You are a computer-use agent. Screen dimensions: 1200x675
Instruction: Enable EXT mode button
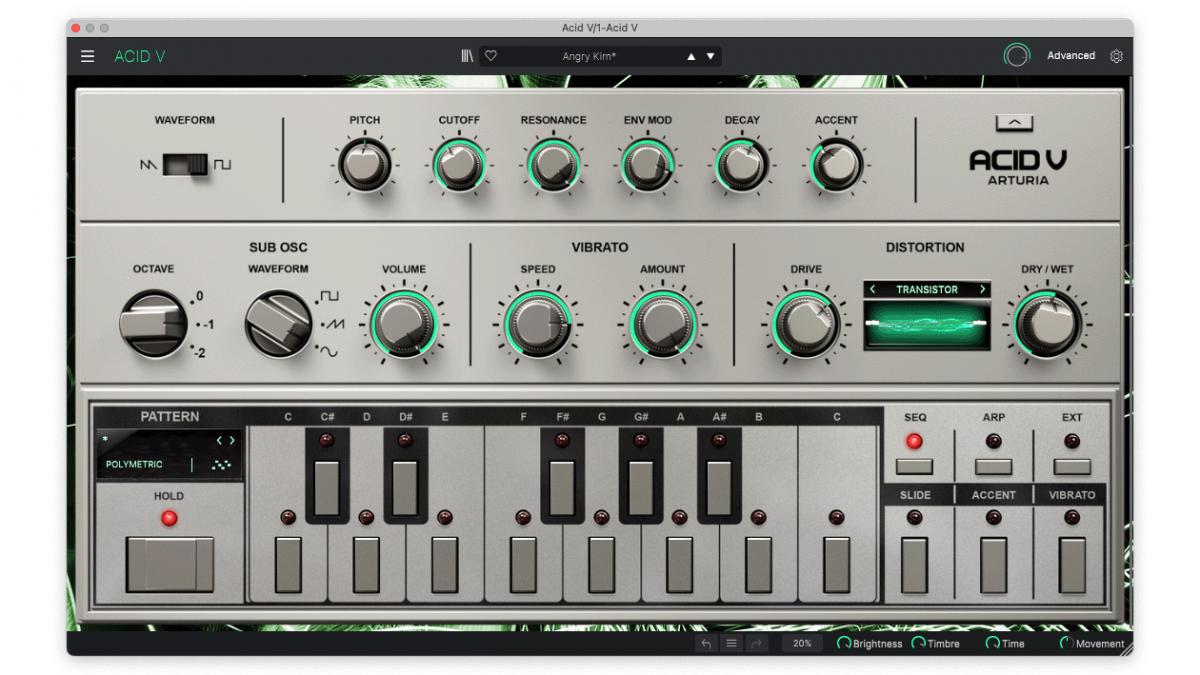(1072, 466)
